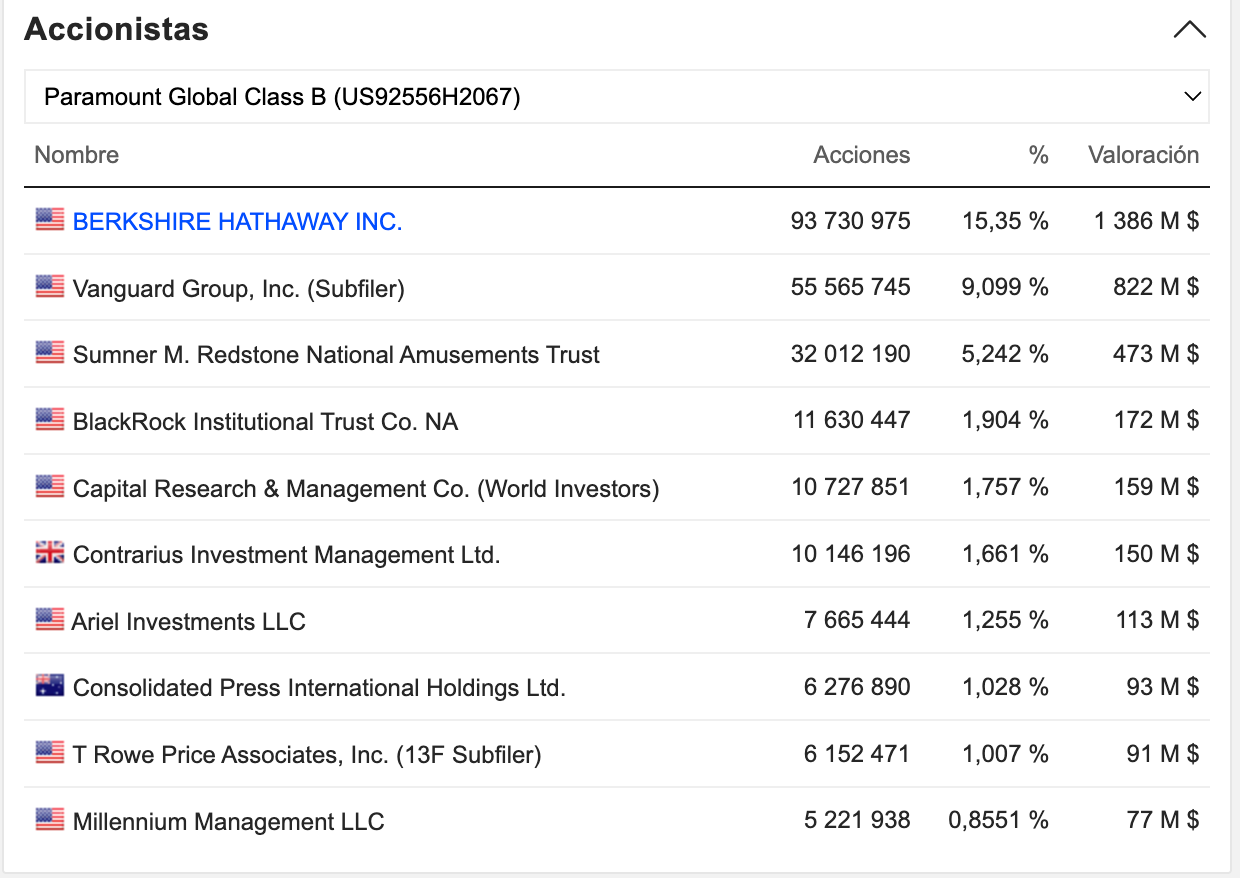Click the Nombre column header
This screenshot has height=878, width=1240.
point(76,155)
